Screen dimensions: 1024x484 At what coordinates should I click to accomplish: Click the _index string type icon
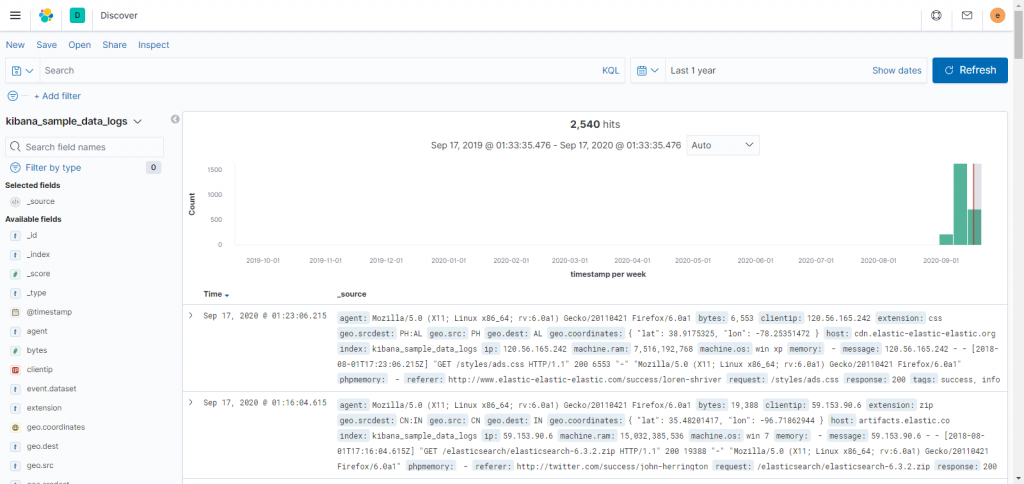tap(15, 254)
